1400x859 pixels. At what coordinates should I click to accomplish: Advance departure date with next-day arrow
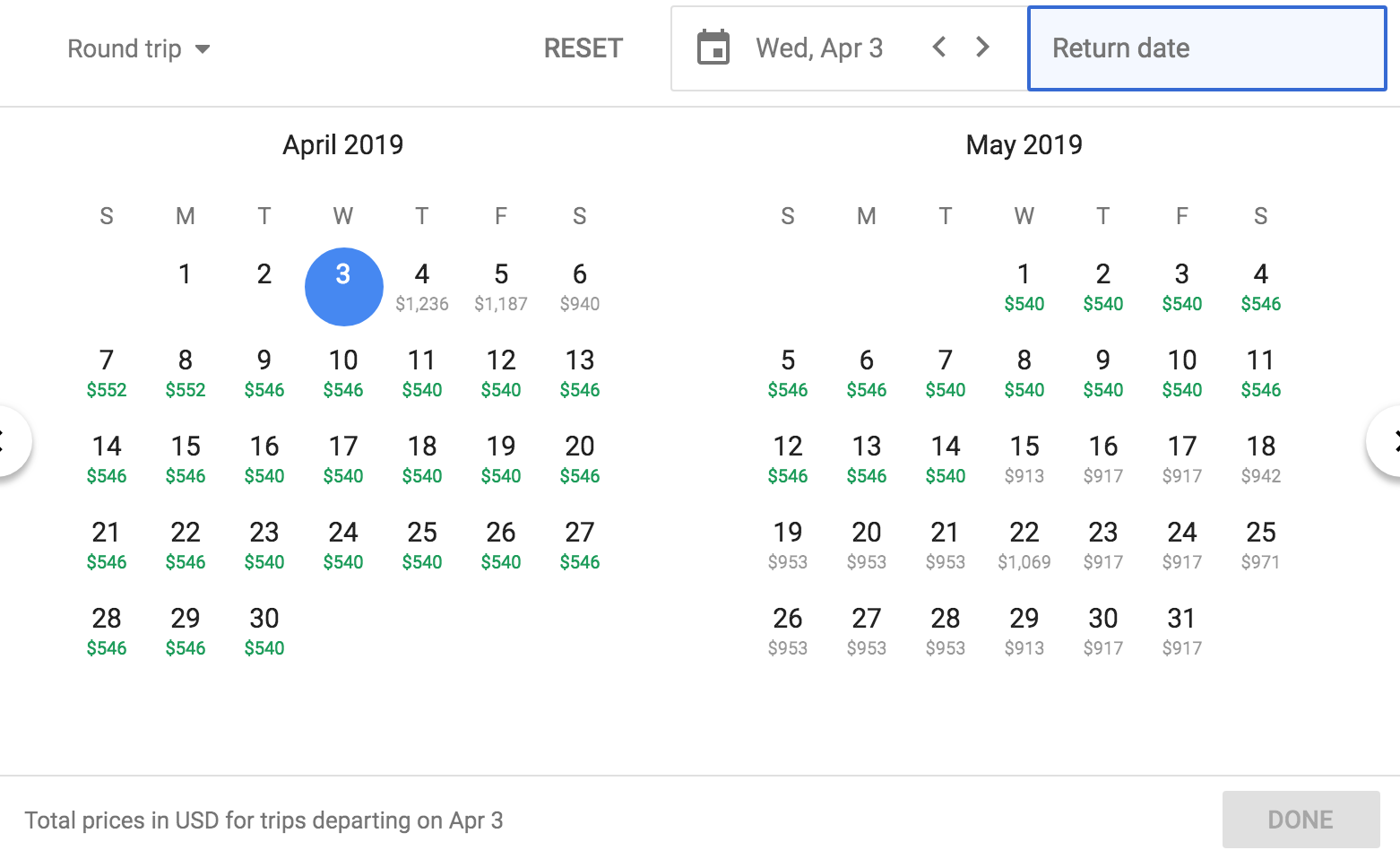click(983, 48)
